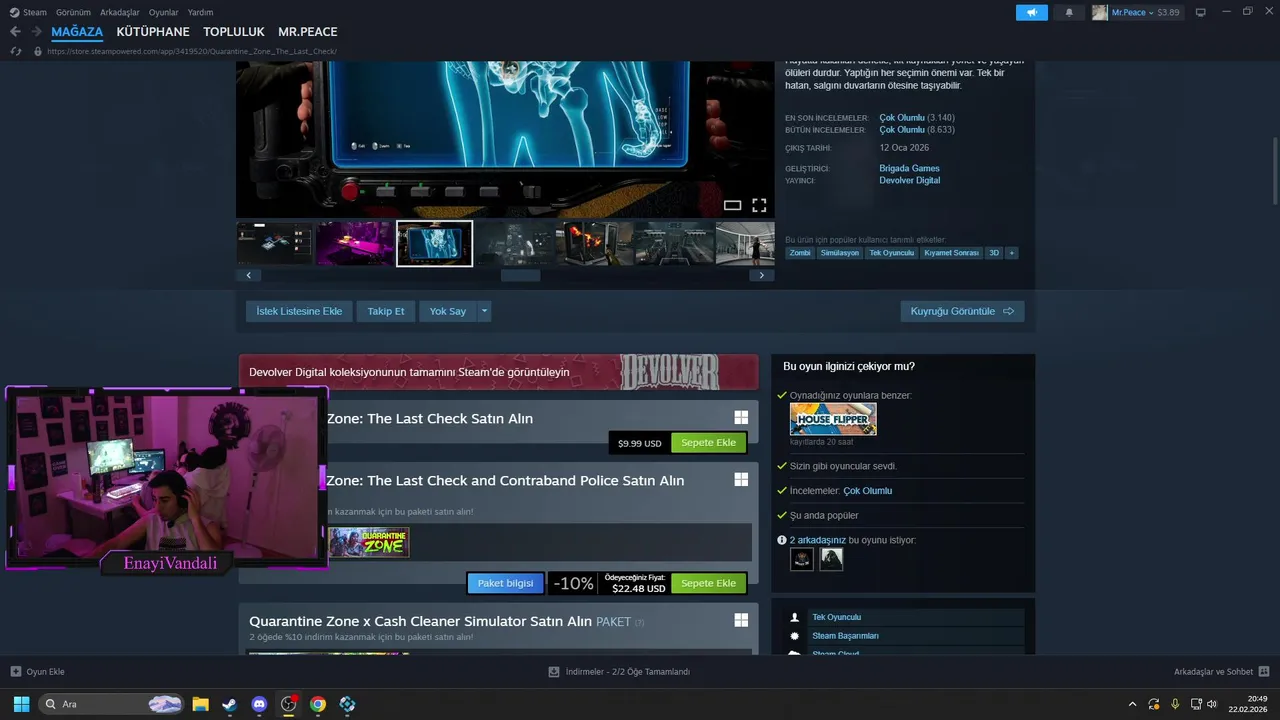Click the Simülasyon tag

coord(840,253)
